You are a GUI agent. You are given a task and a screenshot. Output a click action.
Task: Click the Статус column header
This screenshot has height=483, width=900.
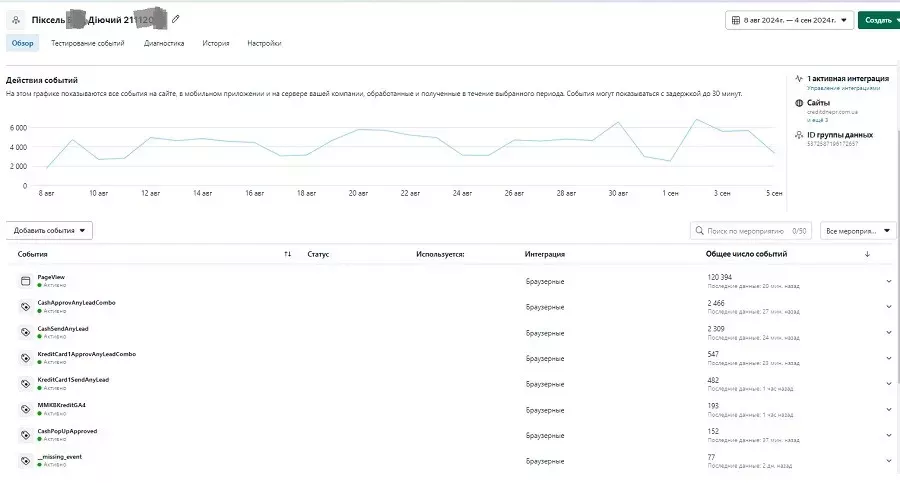(318, 254)
